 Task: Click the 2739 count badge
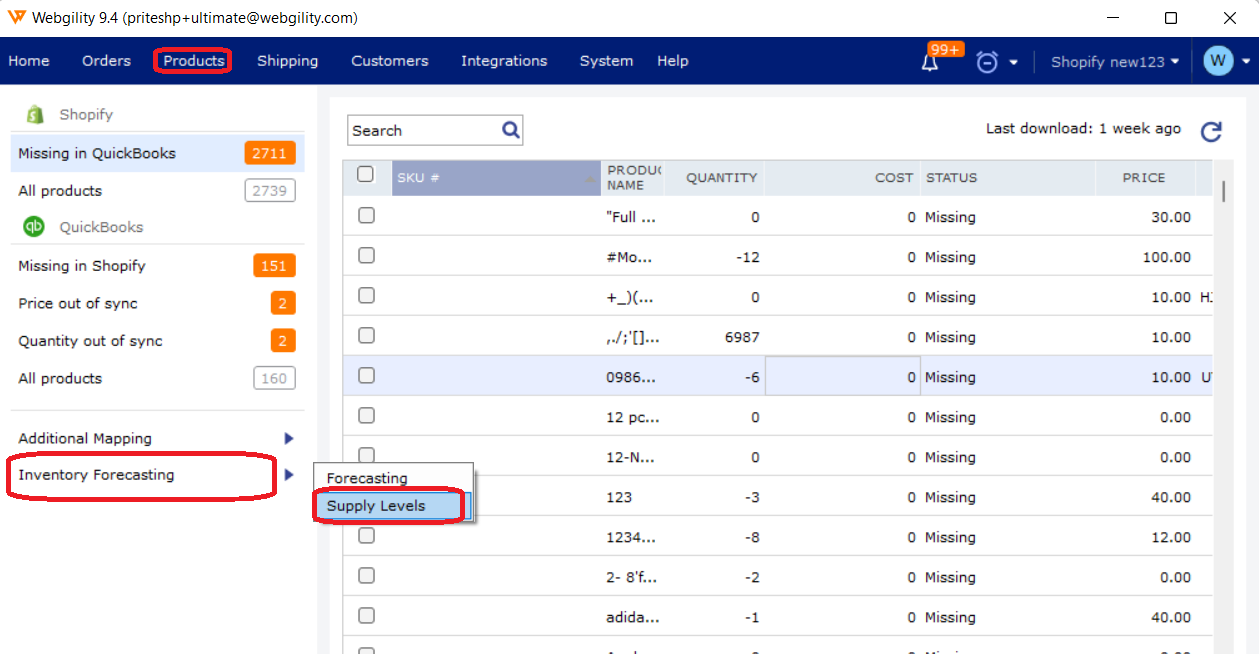point(270,190)
